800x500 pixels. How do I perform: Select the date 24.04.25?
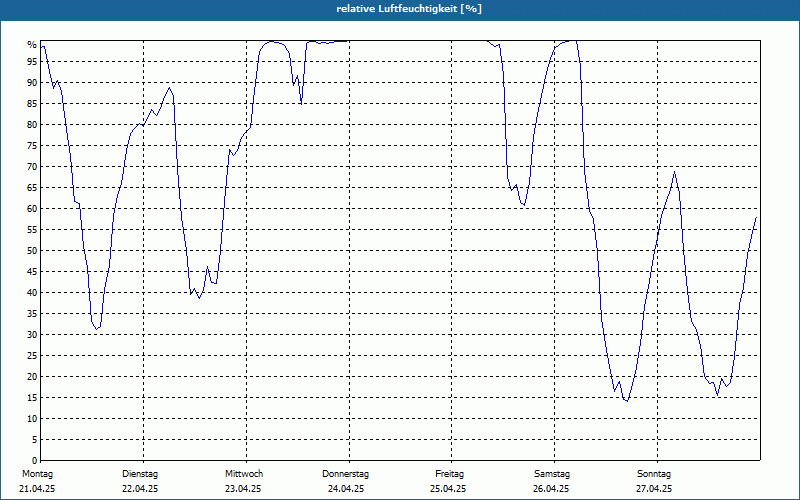point(346,489)
